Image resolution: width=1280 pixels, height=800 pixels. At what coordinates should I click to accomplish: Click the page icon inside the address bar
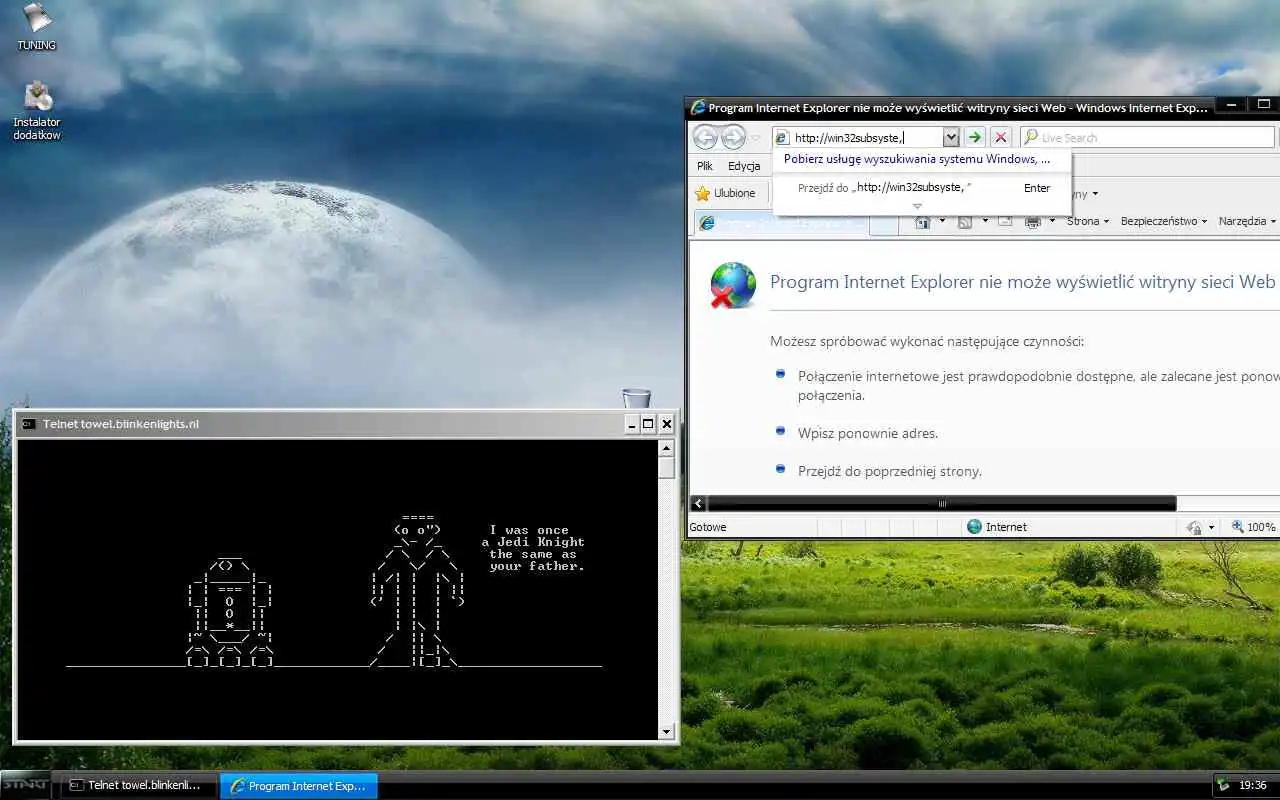tap(783, 137)
